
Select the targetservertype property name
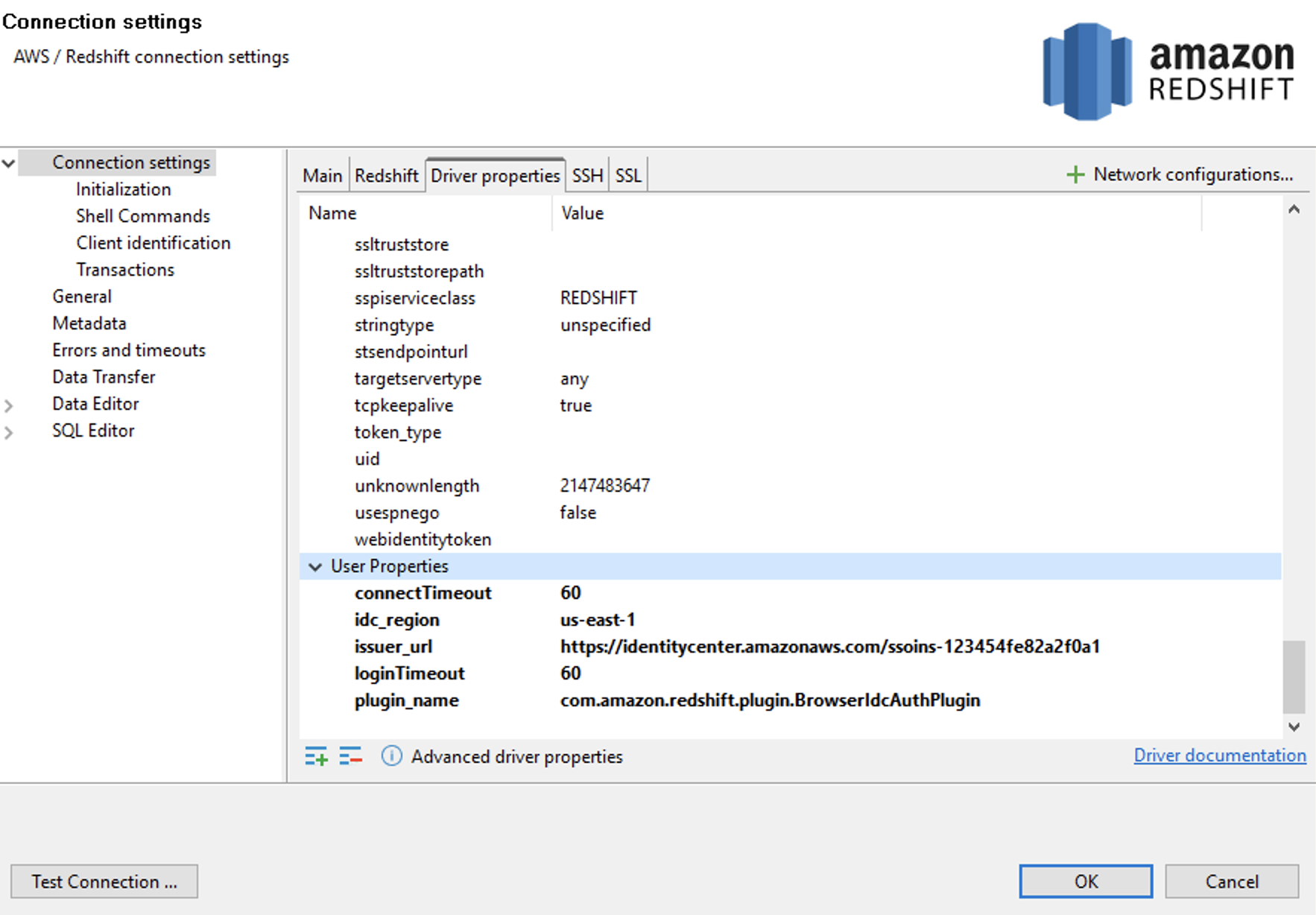[x=418, y=379]
